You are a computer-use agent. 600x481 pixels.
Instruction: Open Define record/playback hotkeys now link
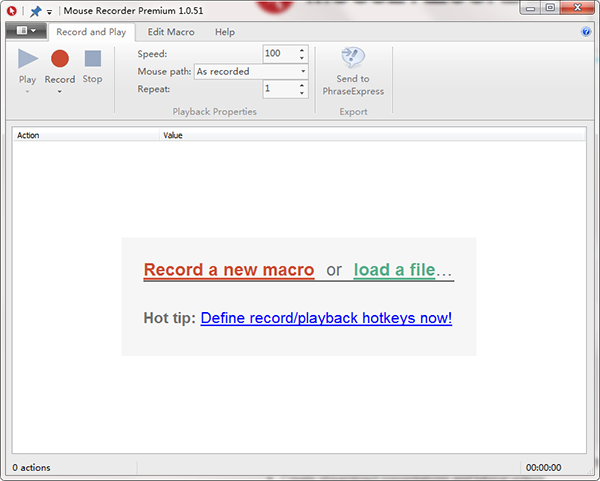coord(326,318)
